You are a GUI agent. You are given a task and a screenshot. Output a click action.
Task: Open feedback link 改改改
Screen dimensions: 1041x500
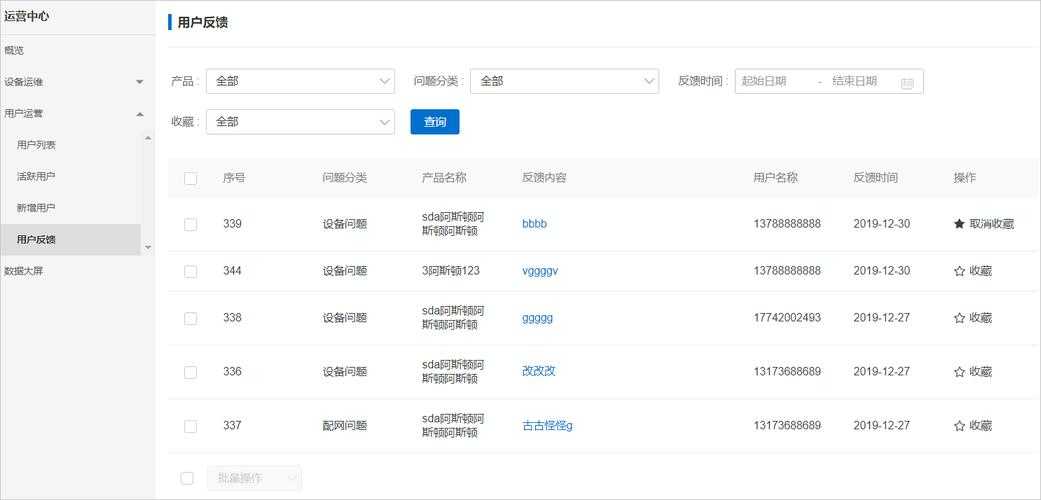click(538, 371)
